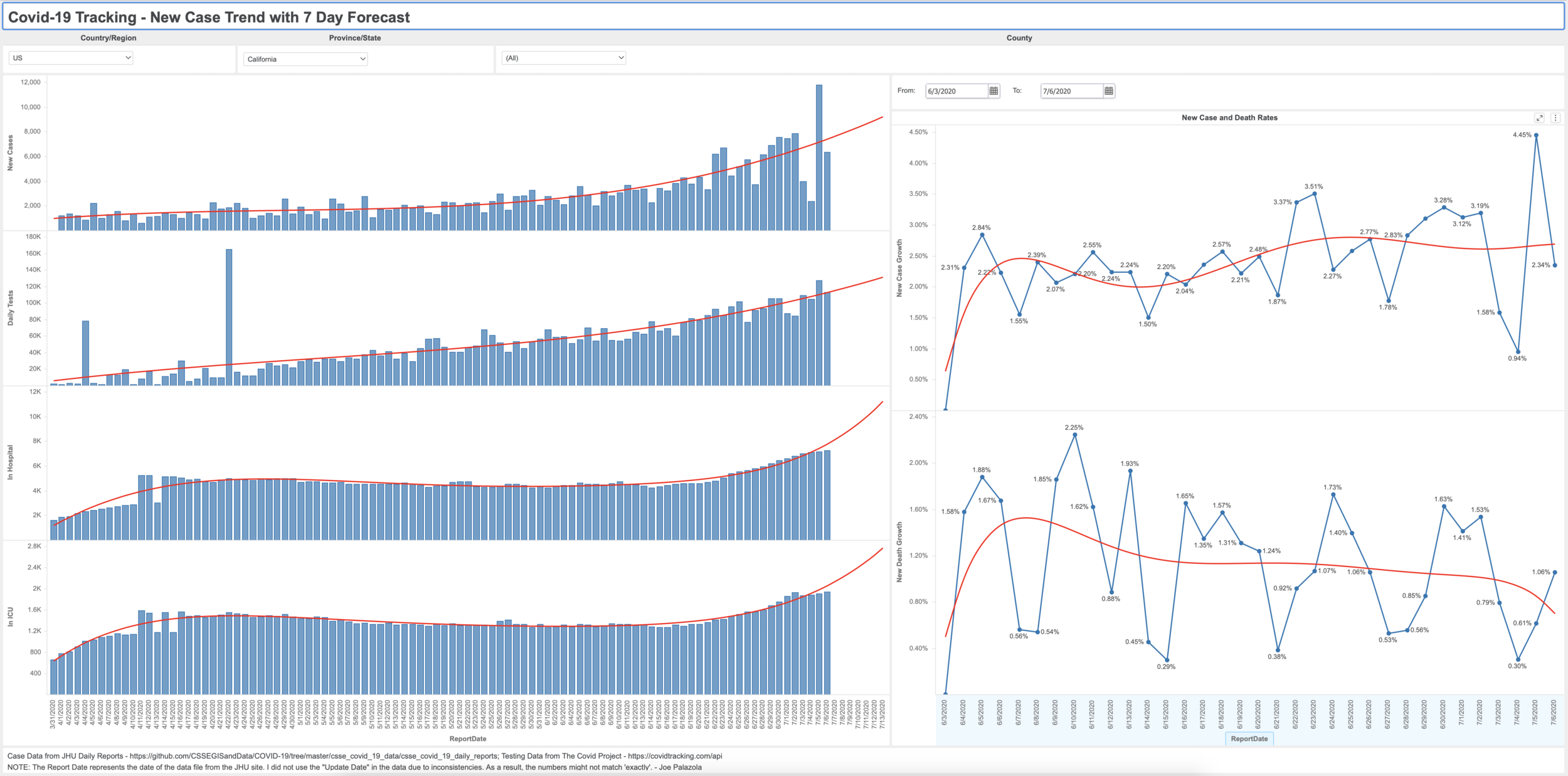Select the ReportDate axis label under right chart

point(1249,738)
